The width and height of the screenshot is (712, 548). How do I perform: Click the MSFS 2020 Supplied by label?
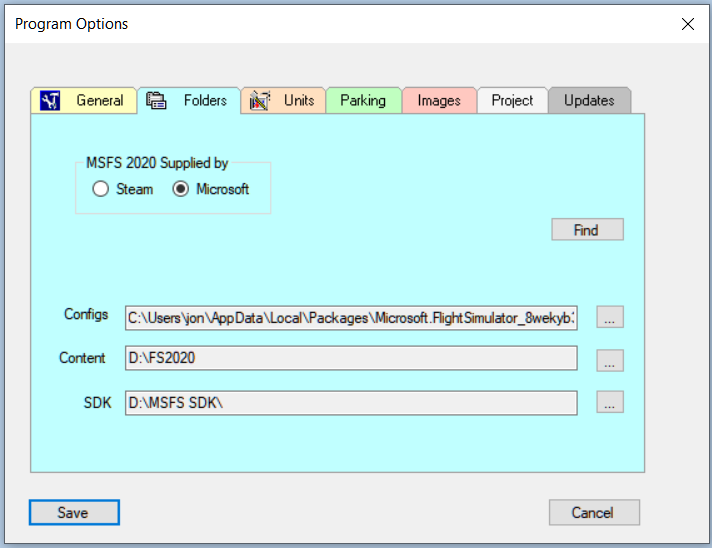157,163
